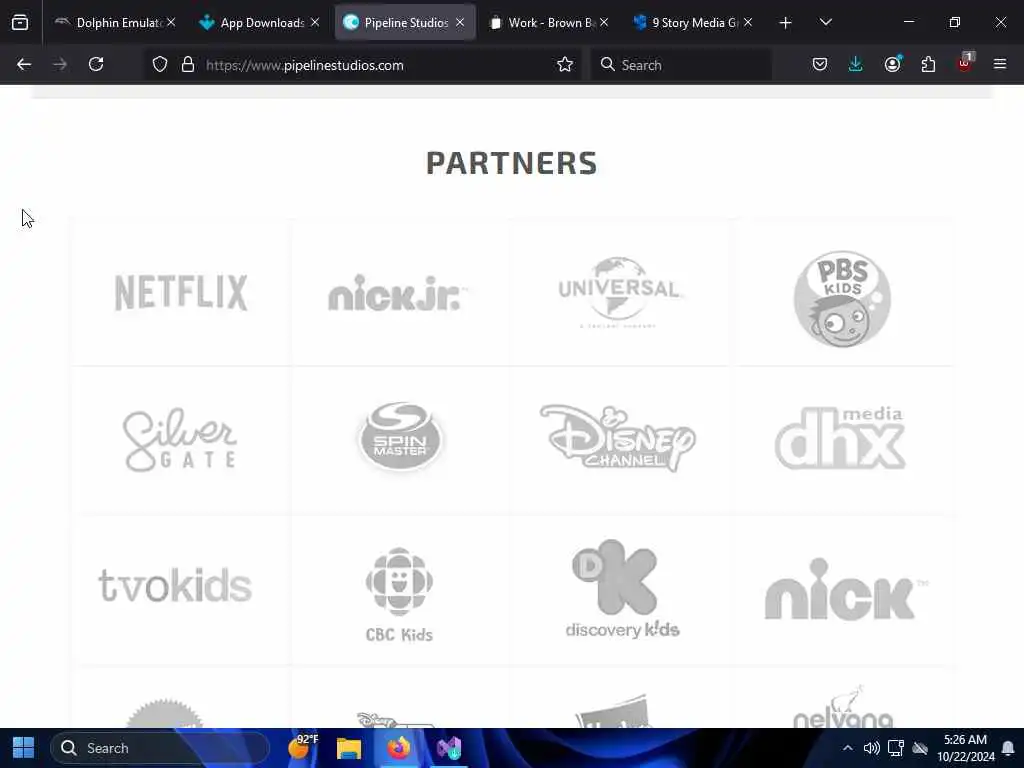This screenshot has width=1024, height=768.
Task: Open a new tab with plus button
Action: tap(786, 23)
